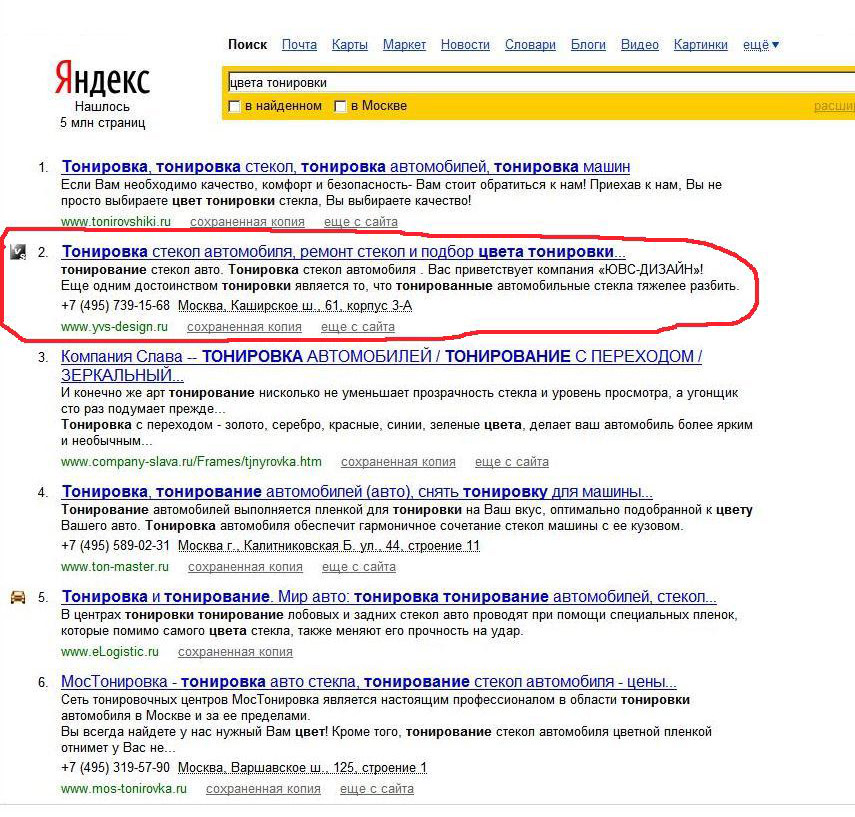Show more from ton-master.ru site

tap(359, 567)
